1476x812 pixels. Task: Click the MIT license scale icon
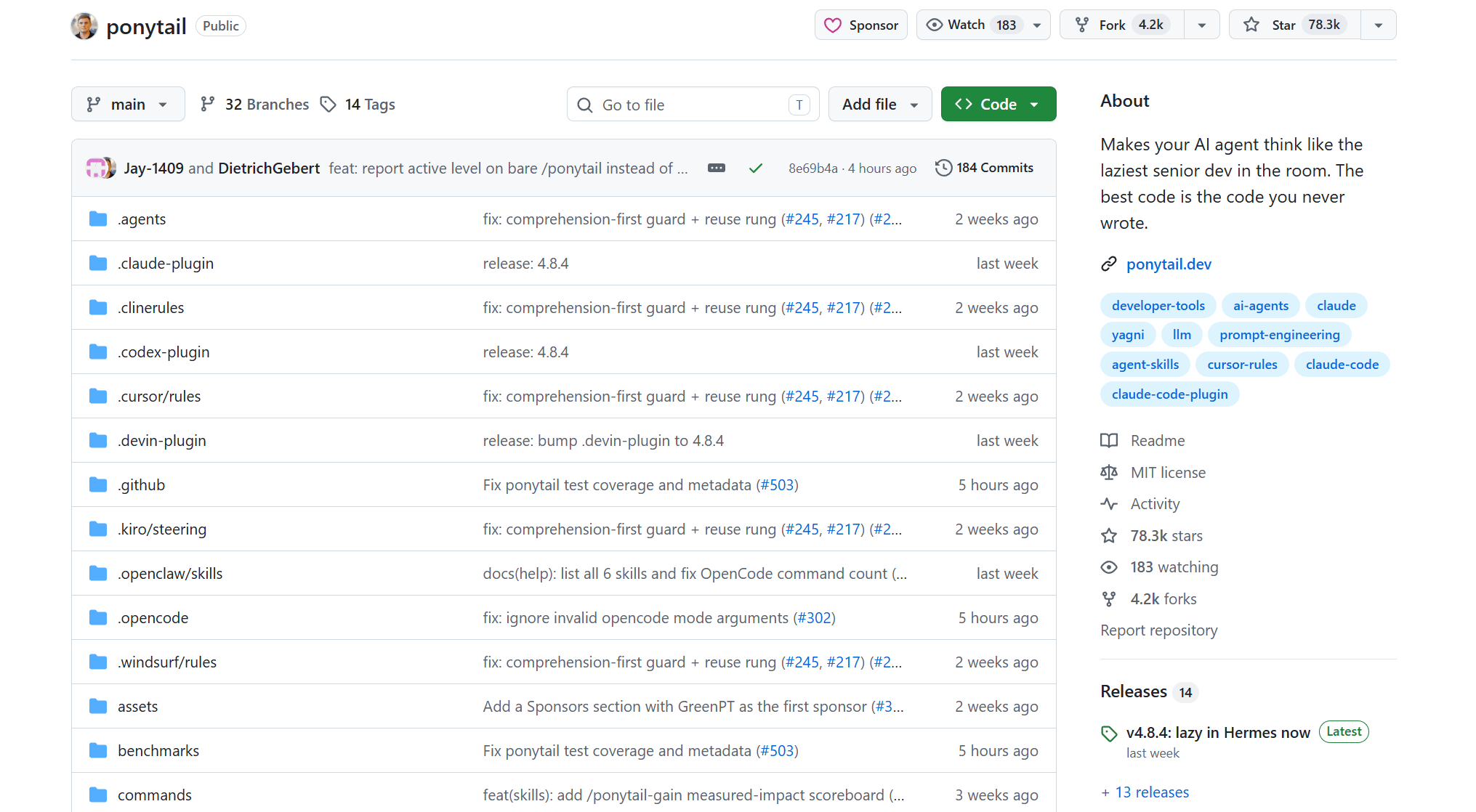[1109, 472]
